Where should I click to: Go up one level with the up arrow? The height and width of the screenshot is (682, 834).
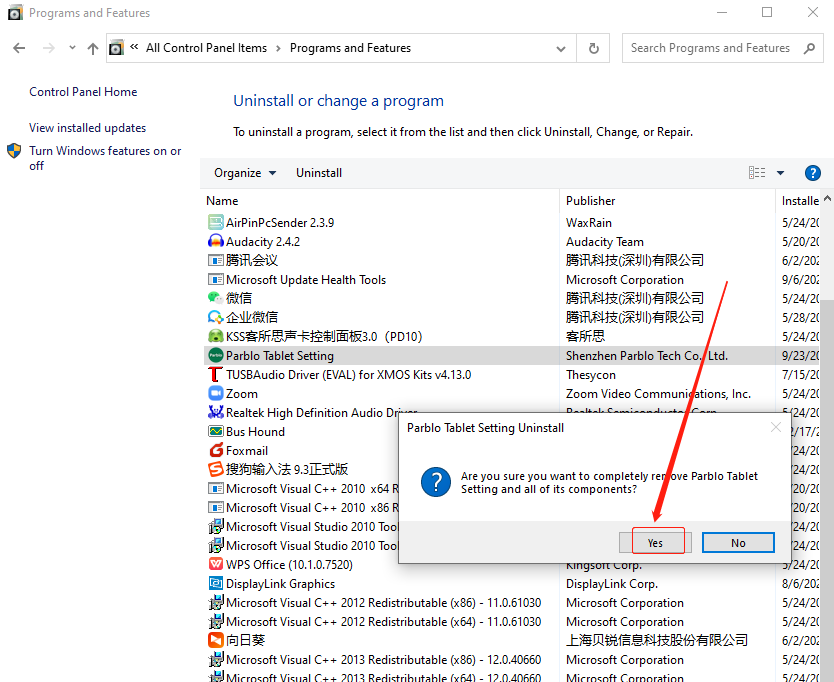[93, 48]
